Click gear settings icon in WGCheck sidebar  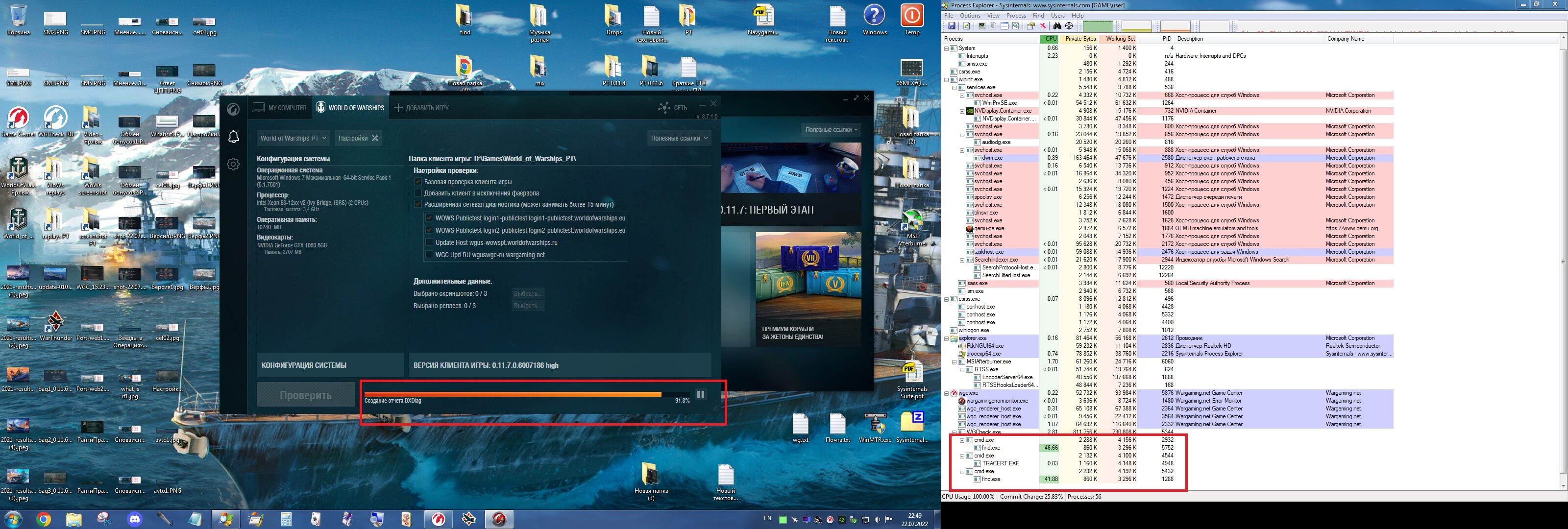click(x=233, y=164)
